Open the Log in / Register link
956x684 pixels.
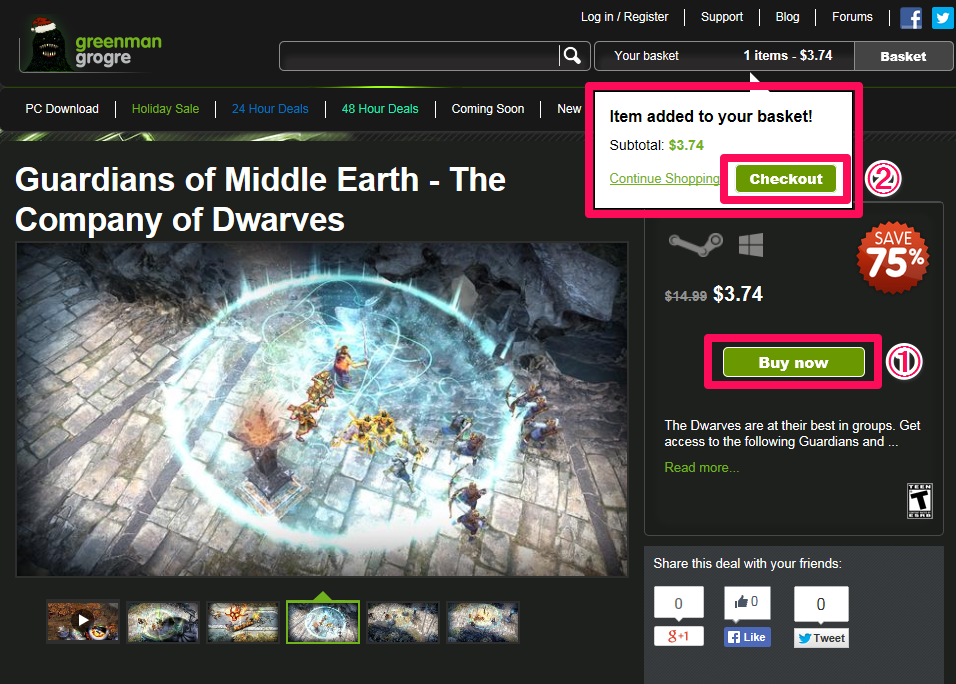click(624, 17)
